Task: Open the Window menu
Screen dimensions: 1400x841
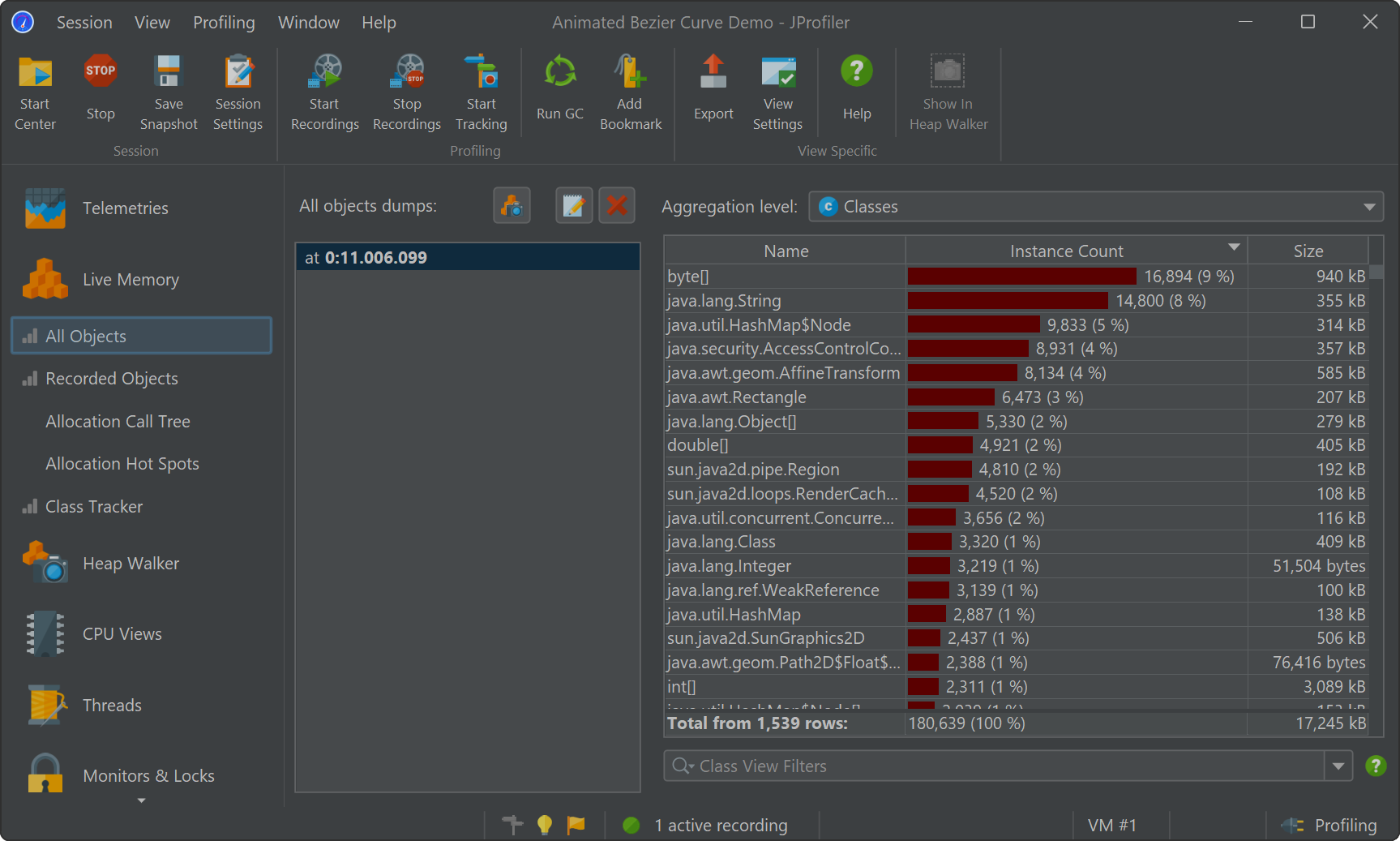Action: click(309, 23)
